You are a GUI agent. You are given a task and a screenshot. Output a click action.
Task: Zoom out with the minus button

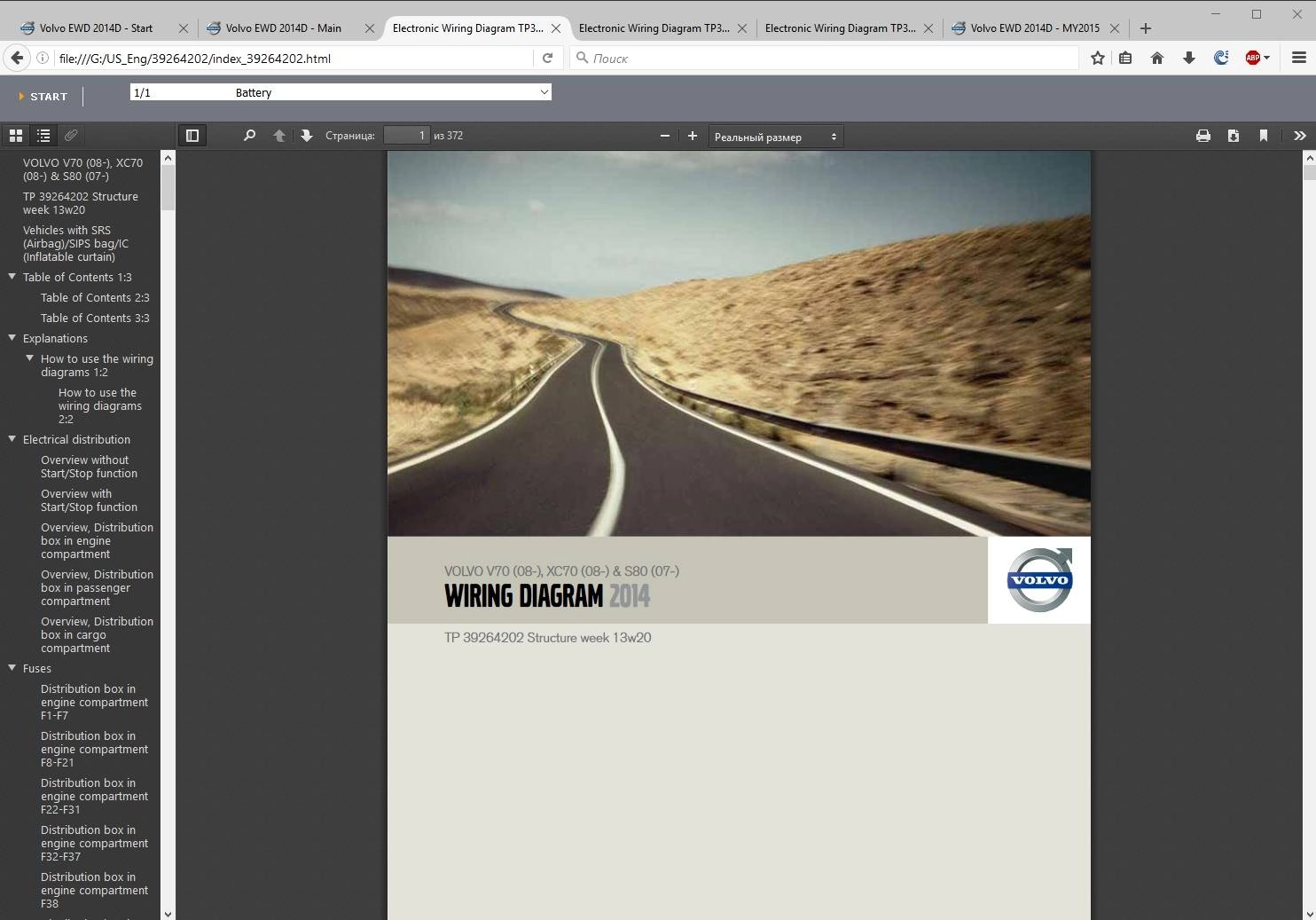(665, 136)
